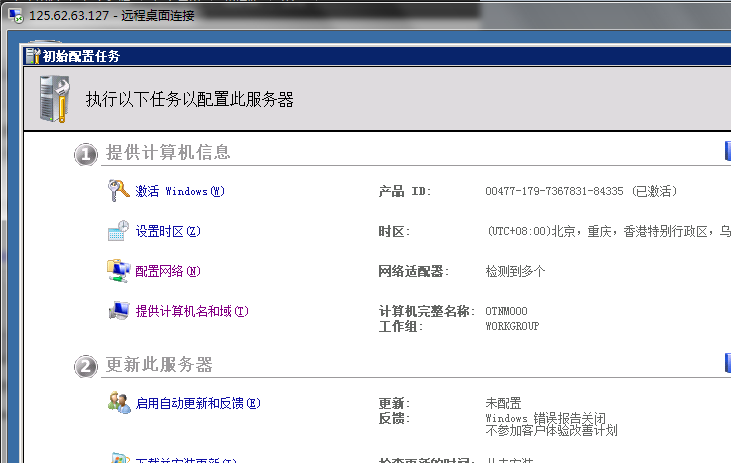Click the 检测到多个 network adapter value
Image resolution: width=731 pixels, height=463 pixels.
[x=515, y=271]
